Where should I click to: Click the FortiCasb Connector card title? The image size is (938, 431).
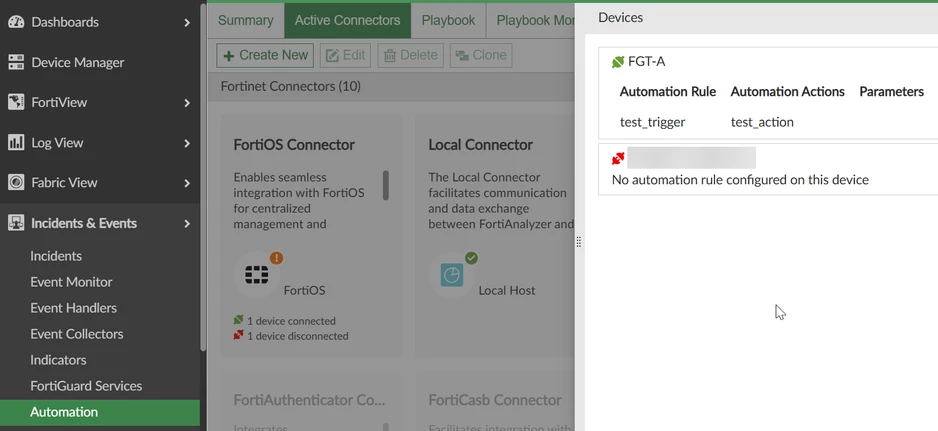(495, 400)
